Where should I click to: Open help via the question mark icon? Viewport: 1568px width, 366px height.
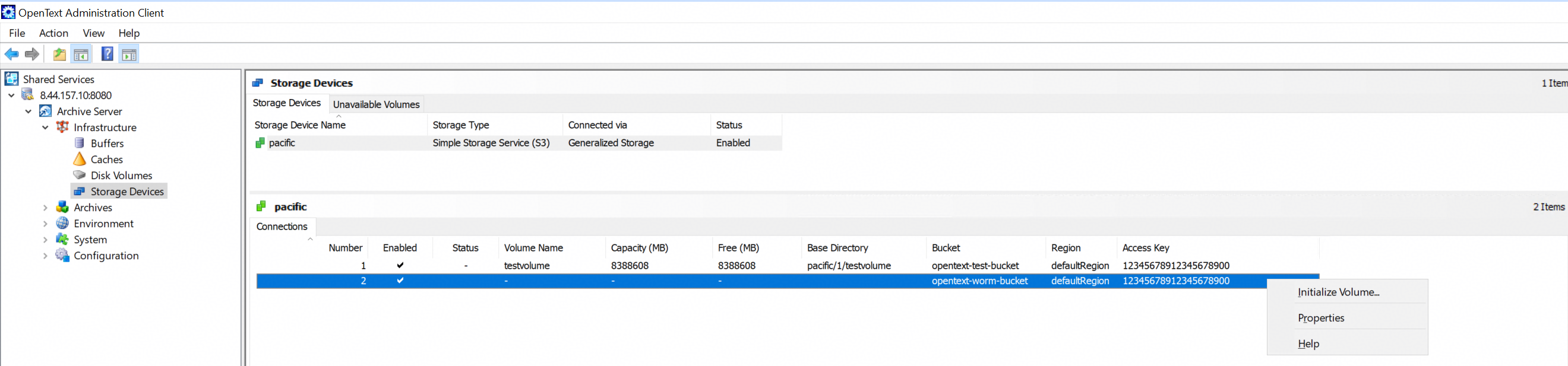tap(107, 54)
